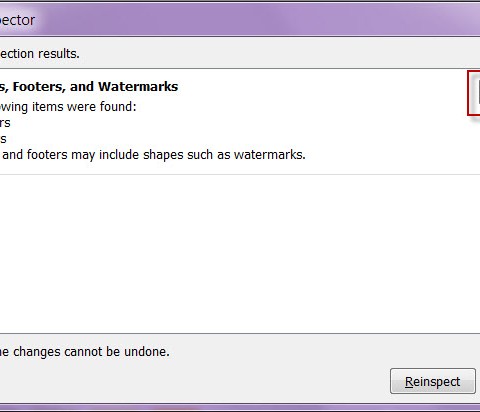This screenshot has width=480, height=412.
Task: Click the Reinspect button
Action: coord(433,381)
